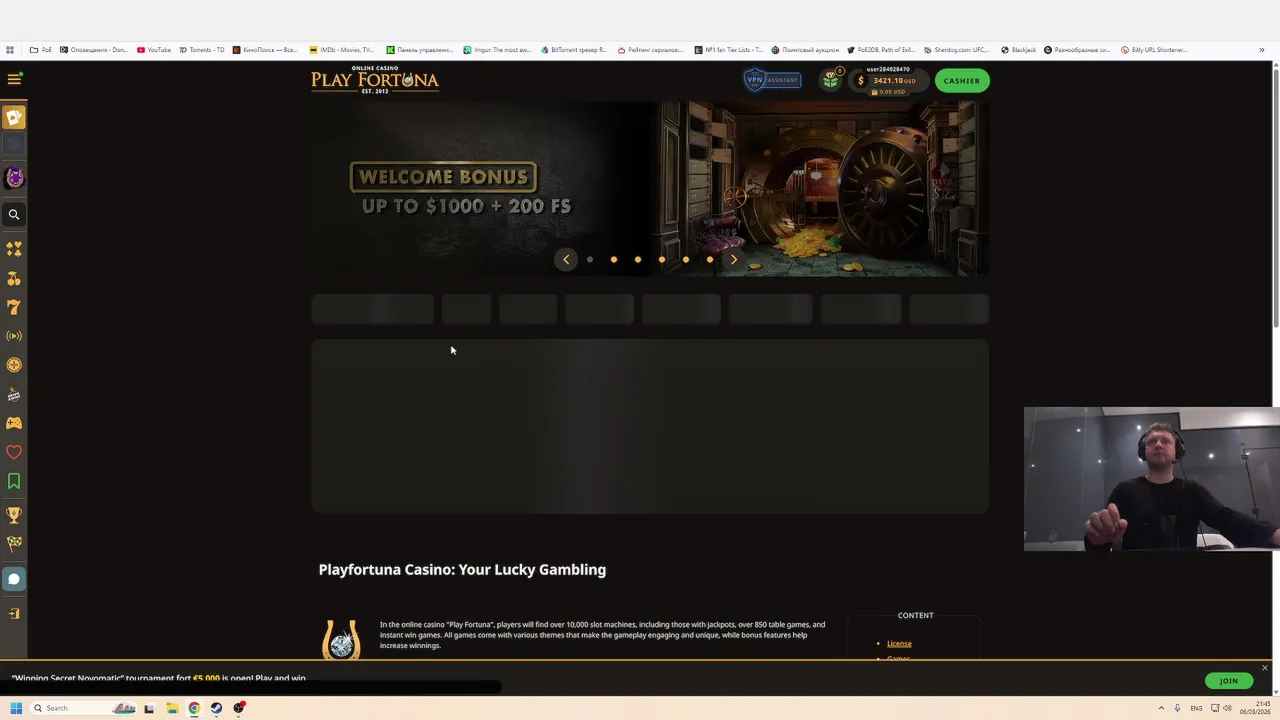Open the cherry slots icon
1280x720 pixels.
[x=14, y=279]
